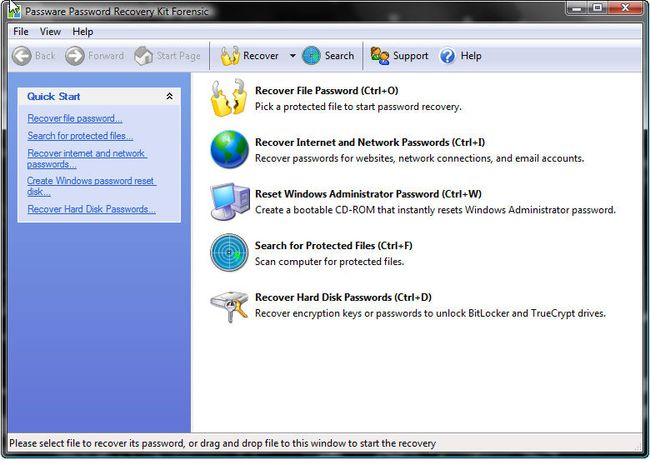650x460 pixels.
Task: Click the 'Forward' toolbar label
Action: tap(106, 56)
